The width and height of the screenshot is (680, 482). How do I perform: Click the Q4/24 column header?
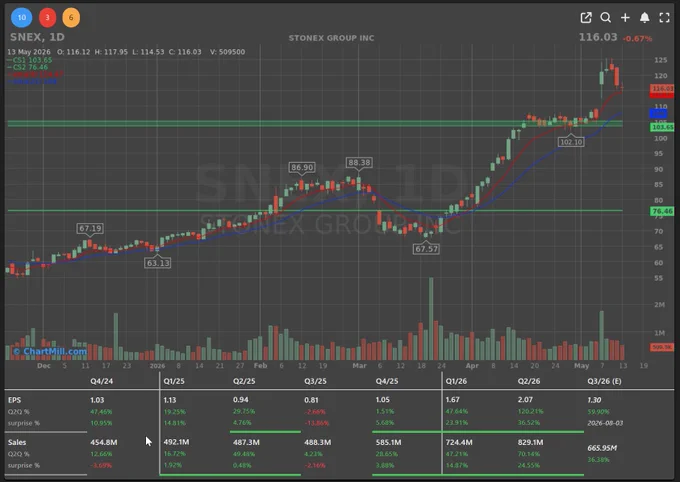click(101, 381)
